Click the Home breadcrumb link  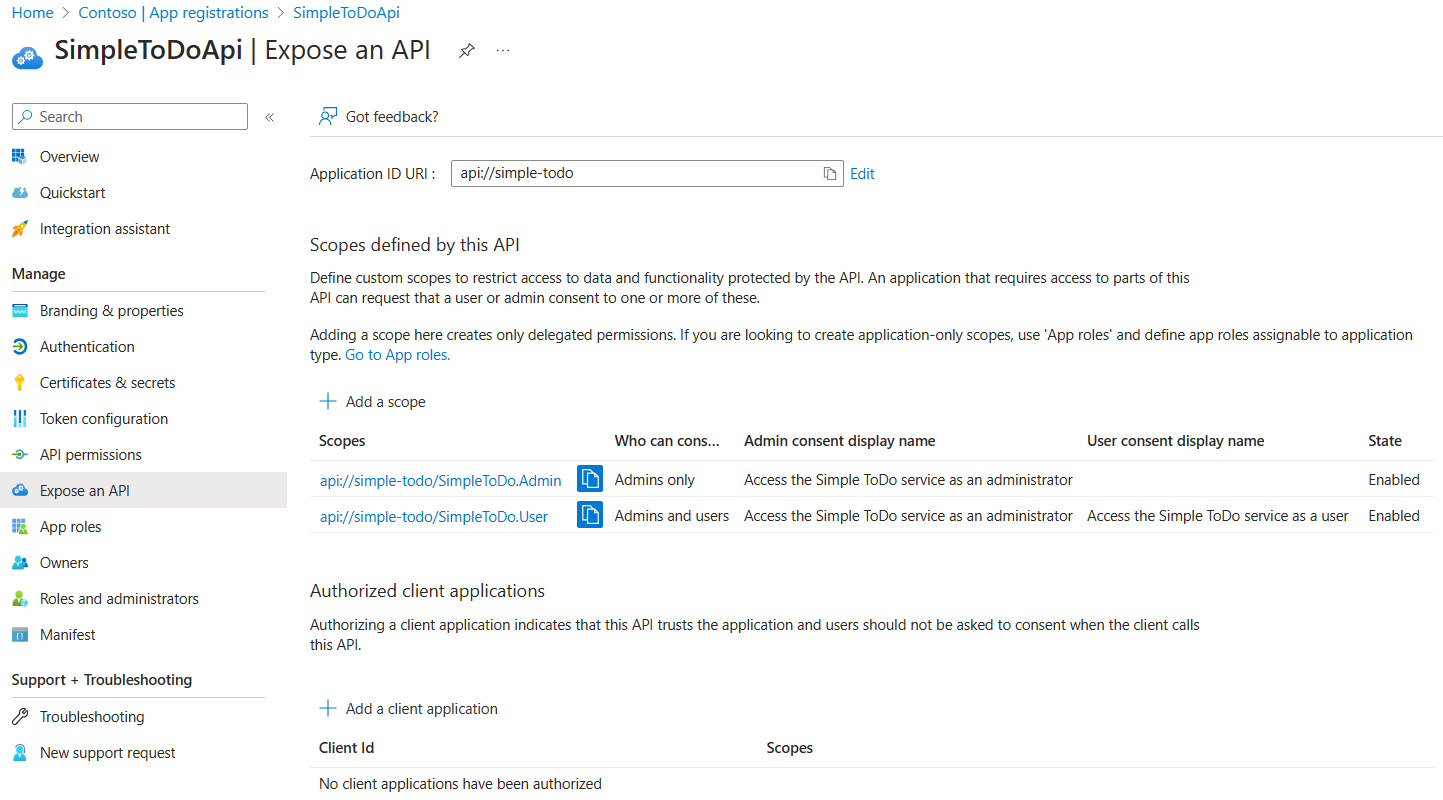point(32,13)
